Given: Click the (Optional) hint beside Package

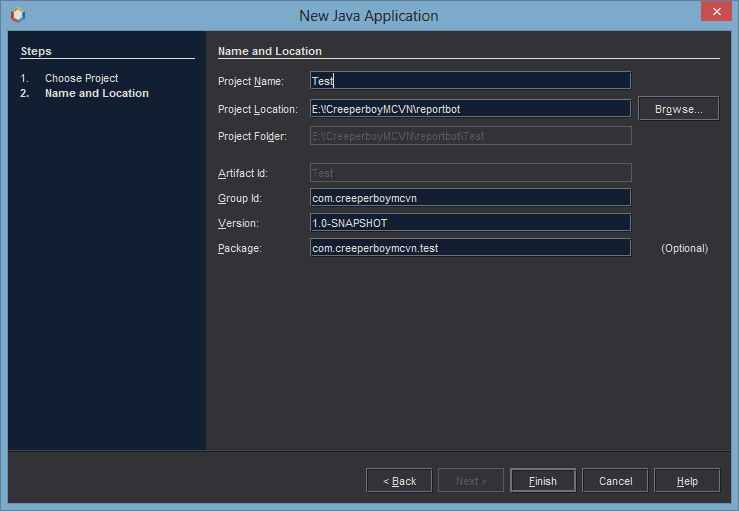Looking at the screenshot, I should (684, 248).
